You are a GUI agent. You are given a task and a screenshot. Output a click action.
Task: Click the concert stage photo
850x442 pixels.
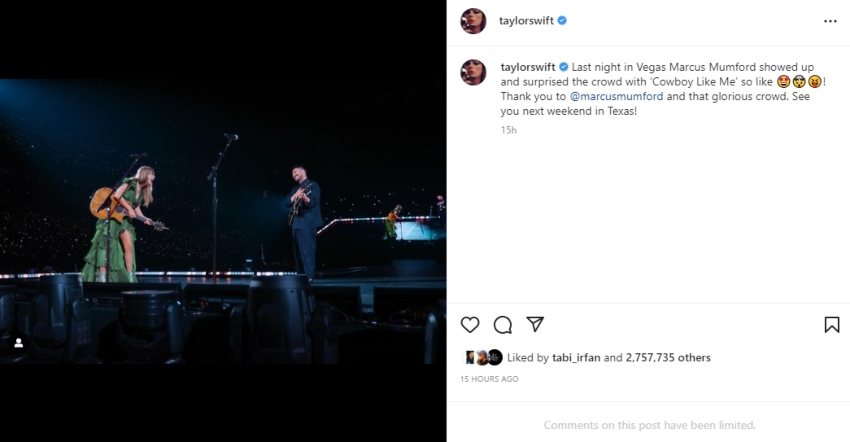coord(223,220)
